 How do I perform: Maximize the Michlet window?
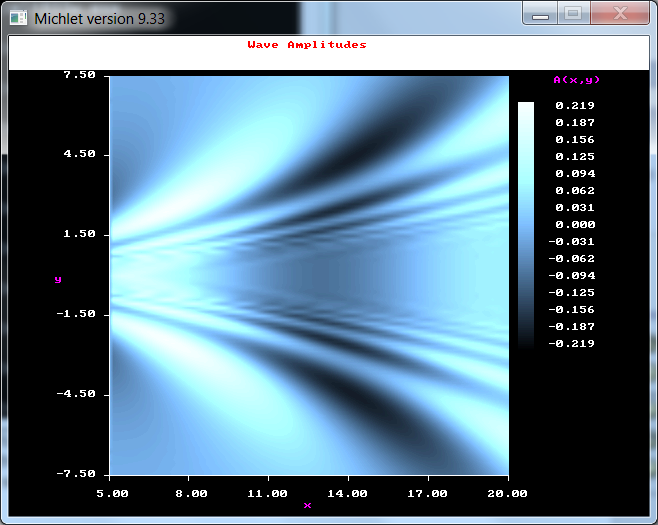pos(572,14)
